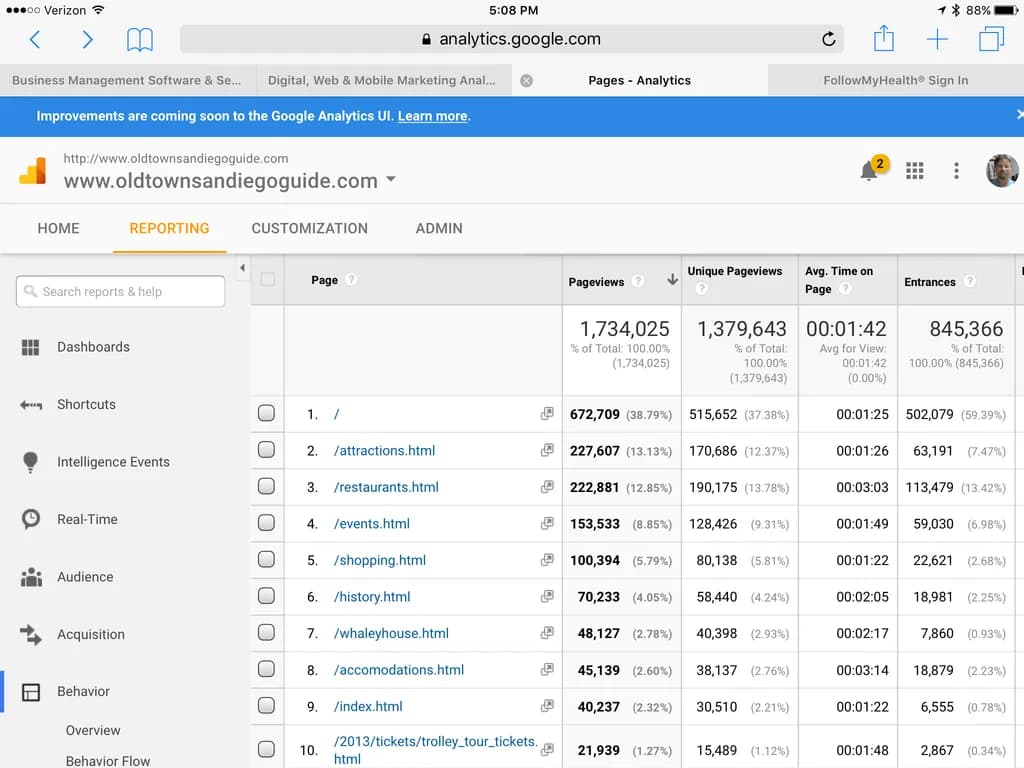Open the Dashboards sidebar section
This screenshot has width=1024, height=768.
pyautogui.click(x=93, y=347)
